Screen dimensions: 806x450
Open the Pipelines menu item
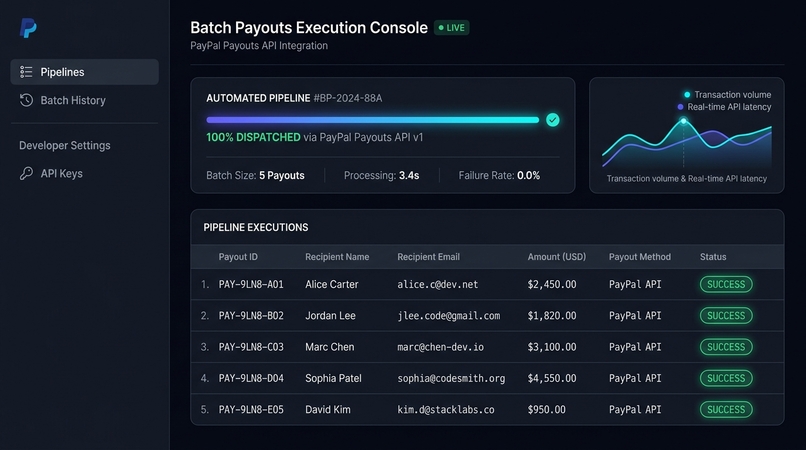pyautogui.click(x=84, y=72)
